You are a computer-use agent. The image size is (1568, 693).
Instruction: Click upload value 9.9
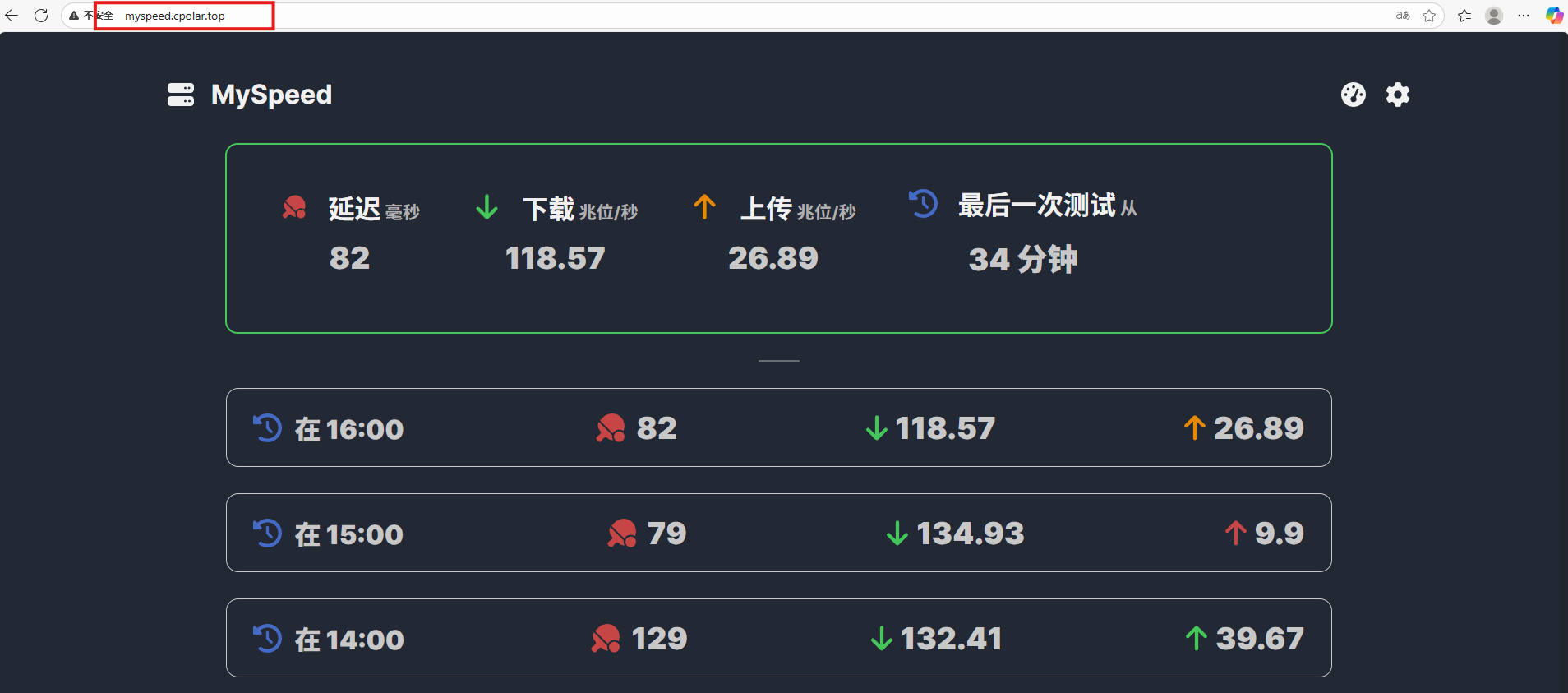point(1280,534)
